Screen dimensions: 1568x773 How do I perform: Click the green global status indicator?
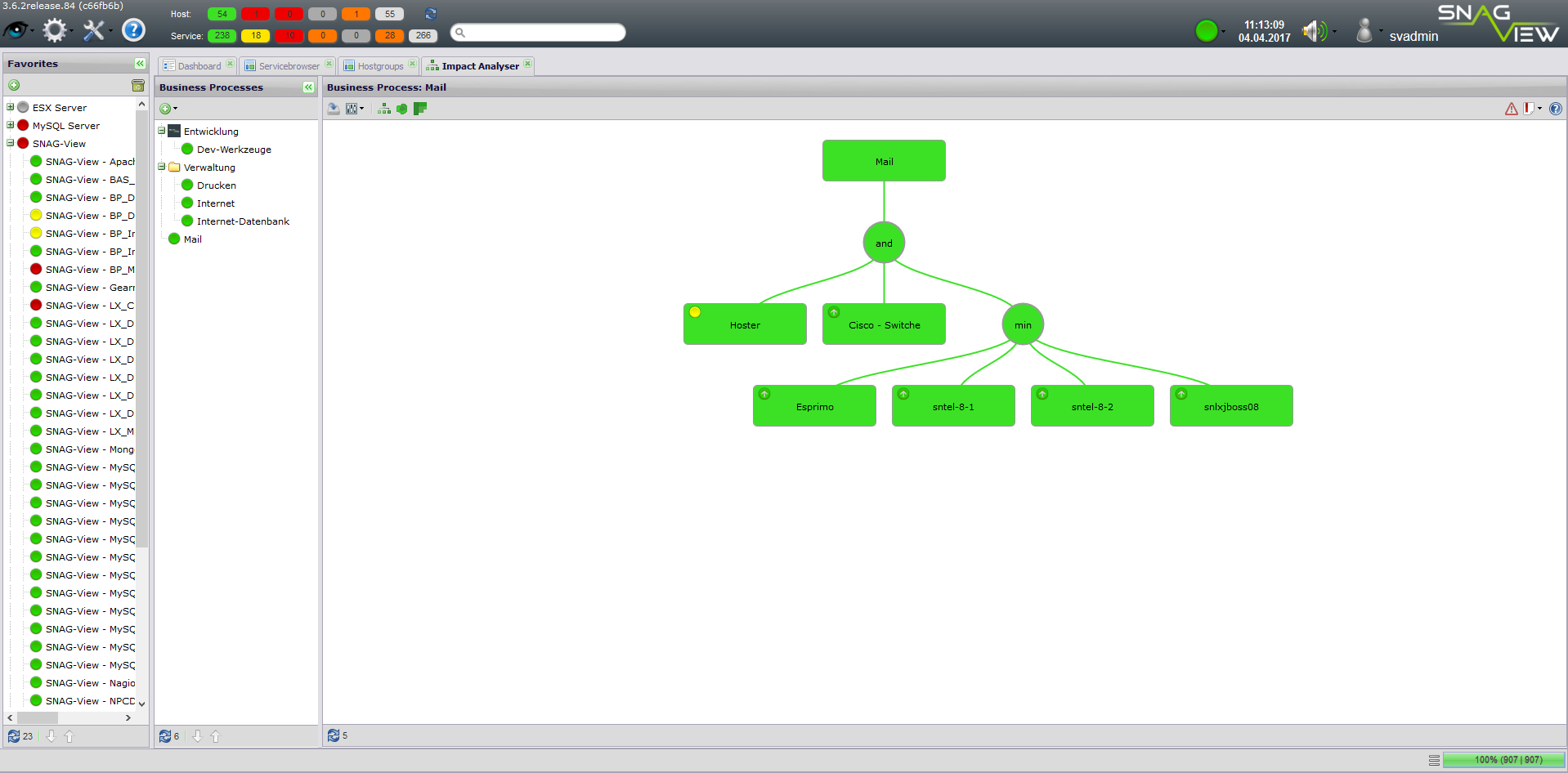[x=1207, y=32]
